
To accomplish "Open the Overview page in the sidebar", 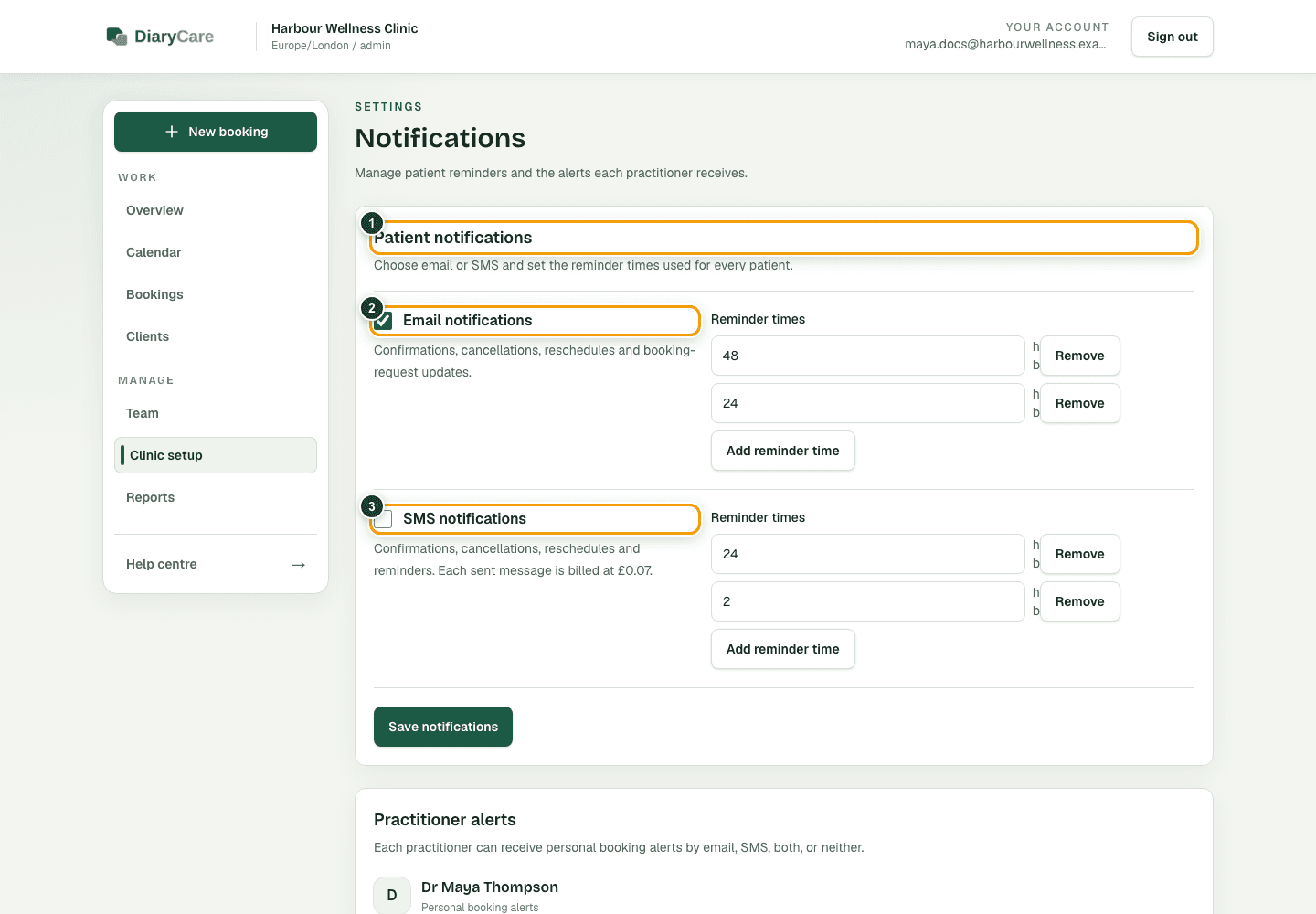I will click(x=216, y=210).
